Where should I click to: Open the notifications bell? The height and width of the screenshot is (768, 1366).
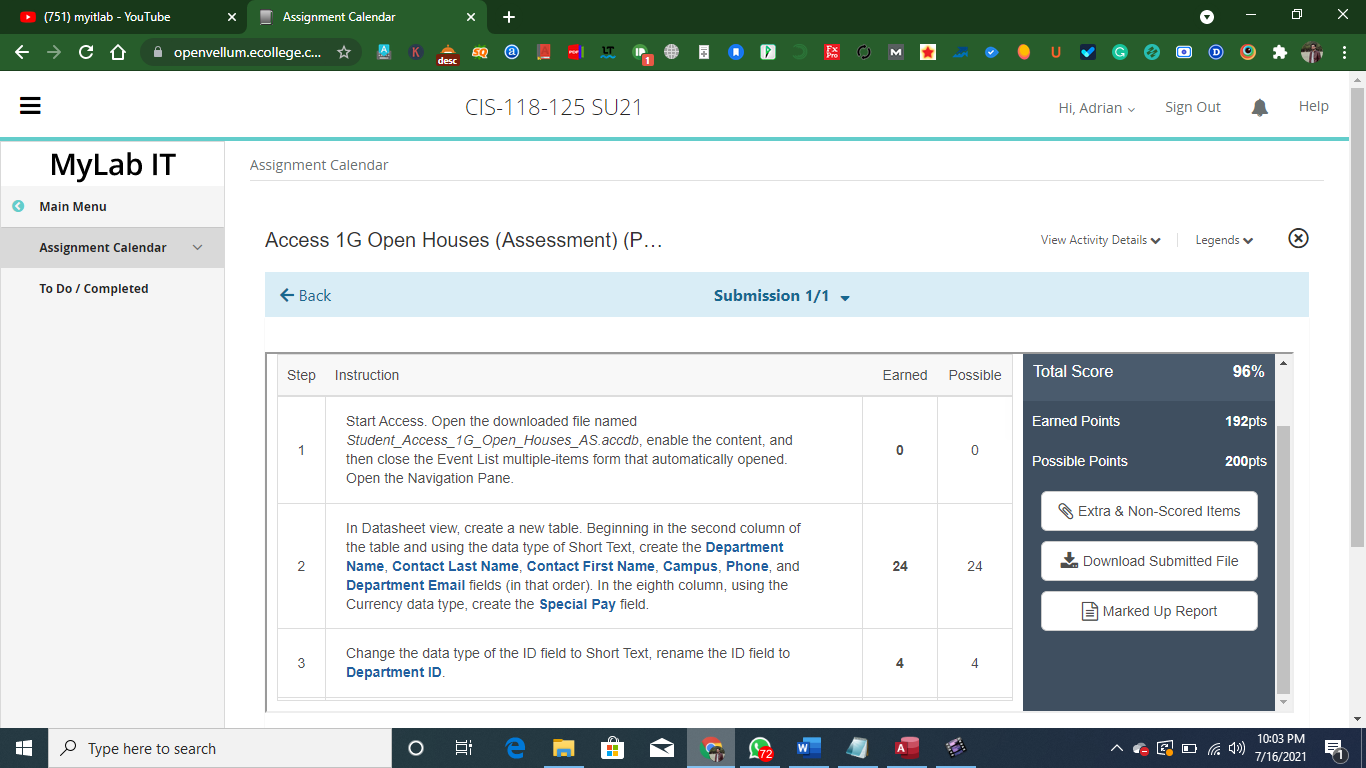tap(1260, 107)
